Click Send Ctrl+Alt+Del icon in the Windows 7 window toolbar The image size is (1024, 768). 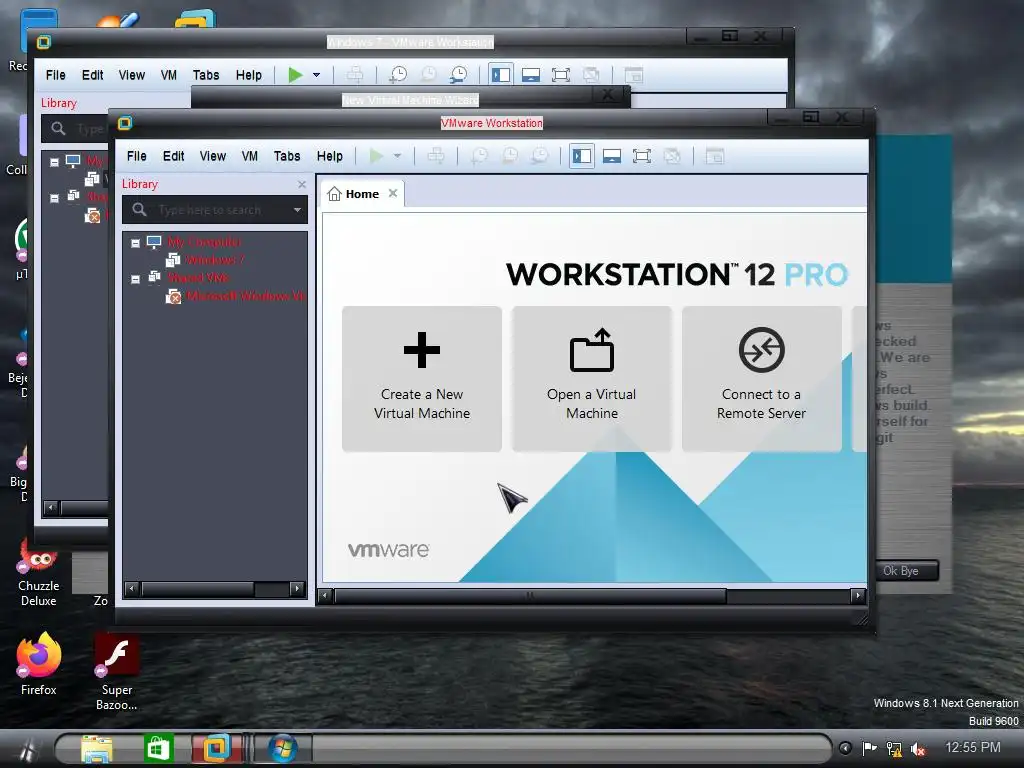[355, 75]
